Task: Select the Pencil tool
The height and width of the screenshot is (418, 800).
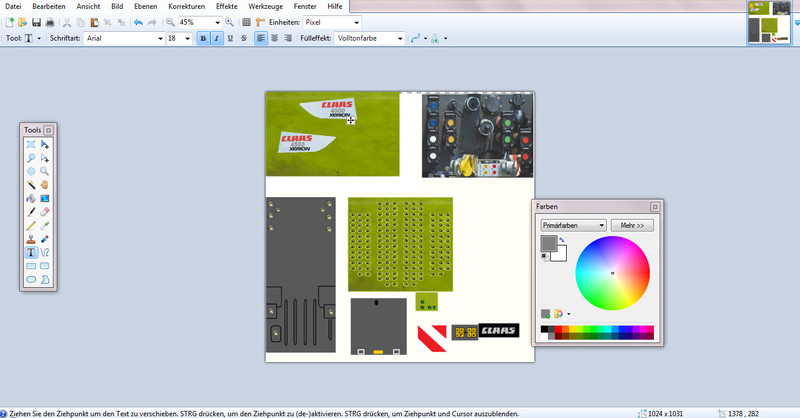Action: pyautogui.click(x=31, y=225)
